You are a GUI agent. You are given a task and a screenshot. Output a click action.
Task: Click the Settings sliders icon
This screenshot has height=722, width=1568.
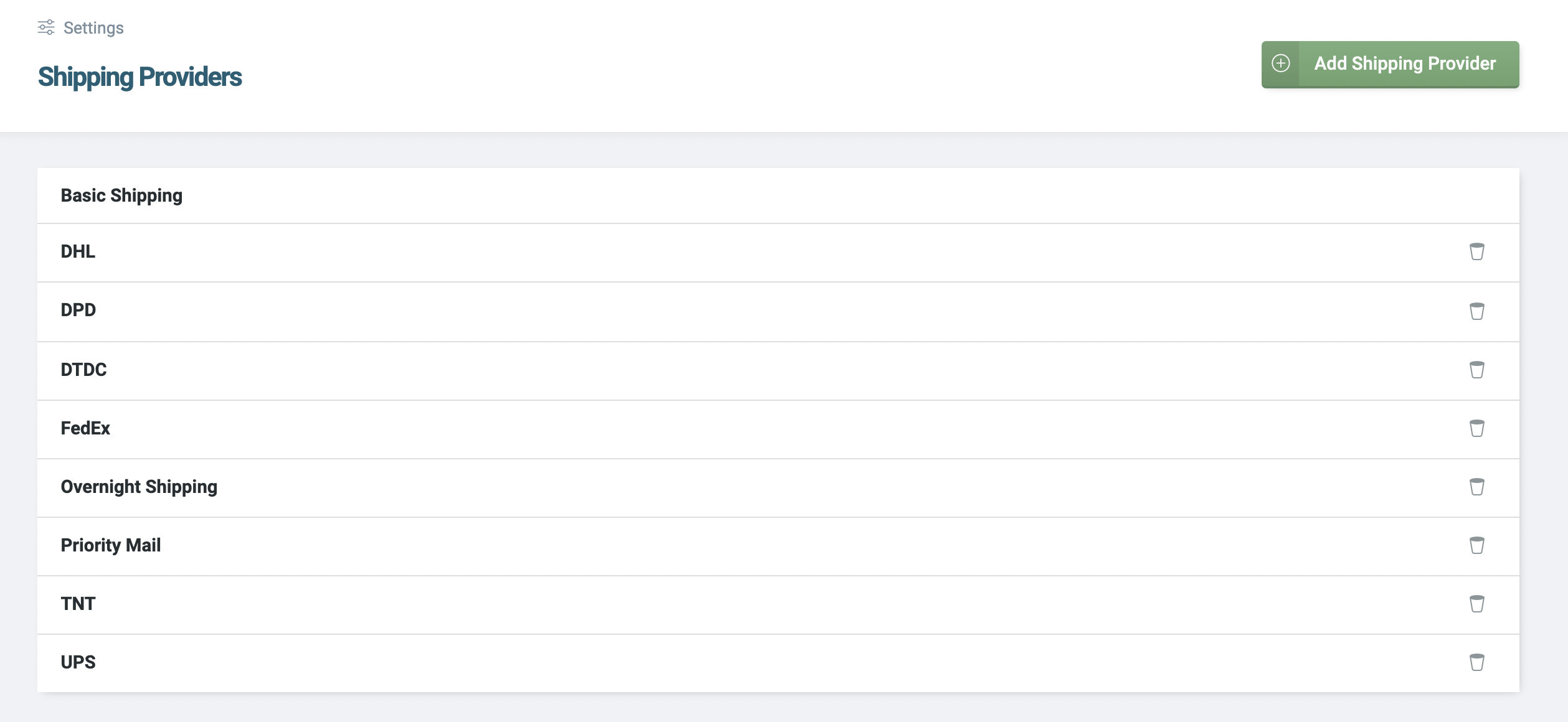[x=46, y=27]
